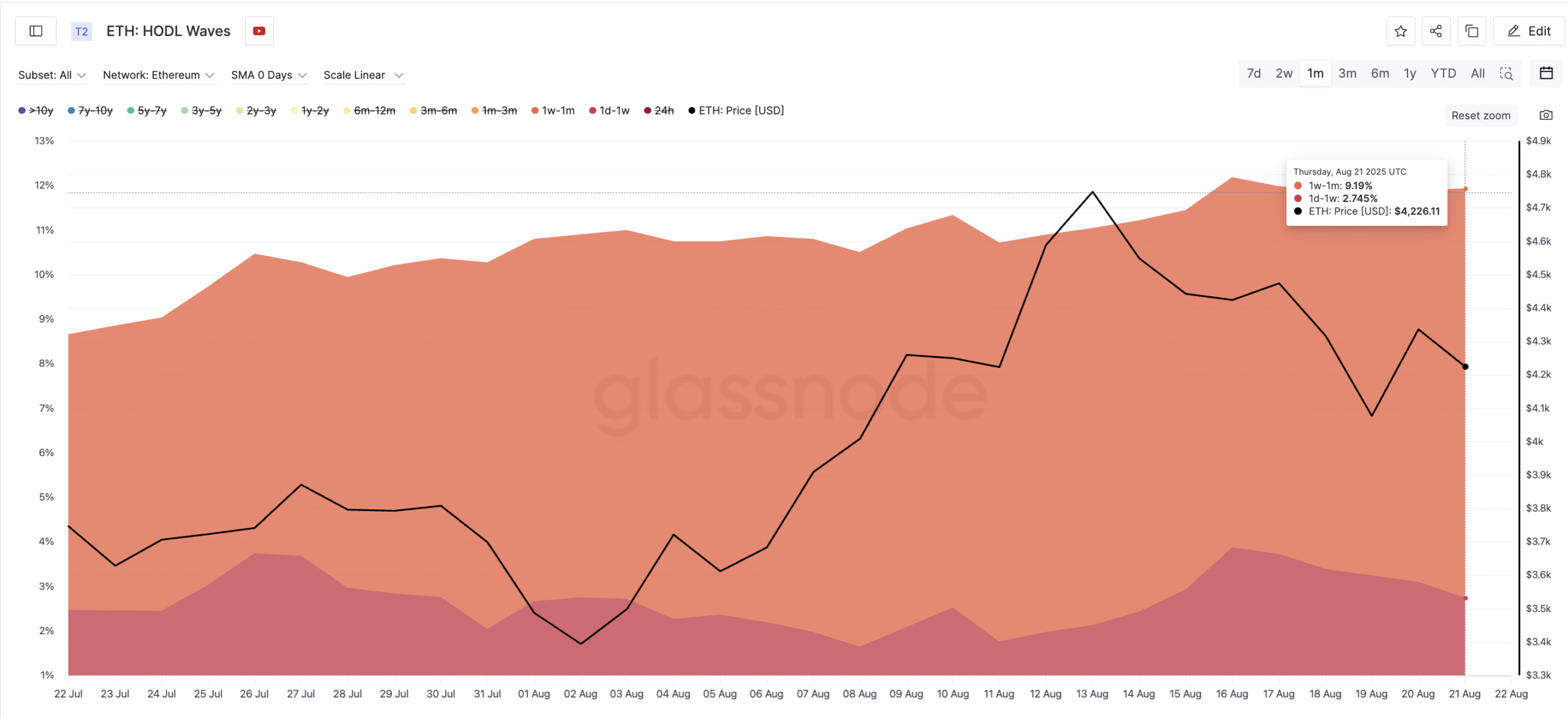The width and height of the screenshot is (1568, 718).
Task: Toggle the left sidebar panel icon
Action: click(x=35, y=31)
